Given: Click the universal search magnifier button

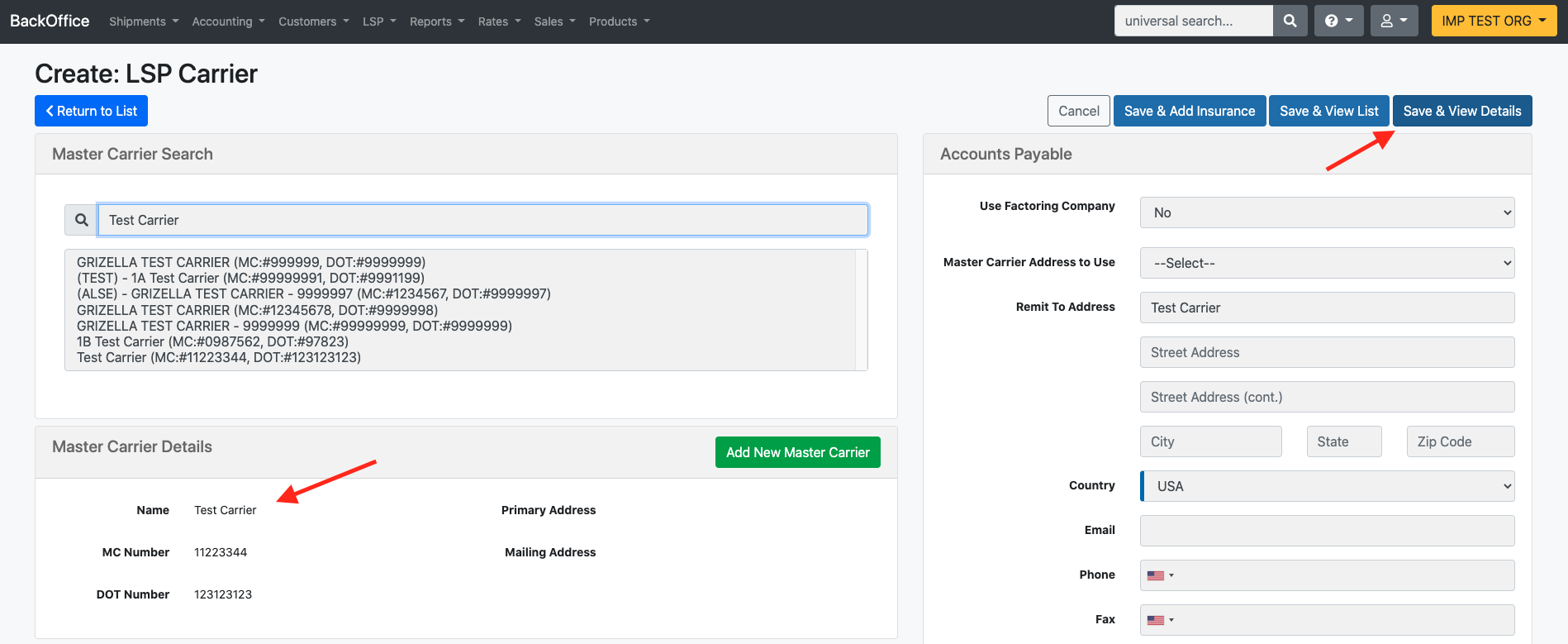Looking at the screenshot, I should [x=1290, y=21].
